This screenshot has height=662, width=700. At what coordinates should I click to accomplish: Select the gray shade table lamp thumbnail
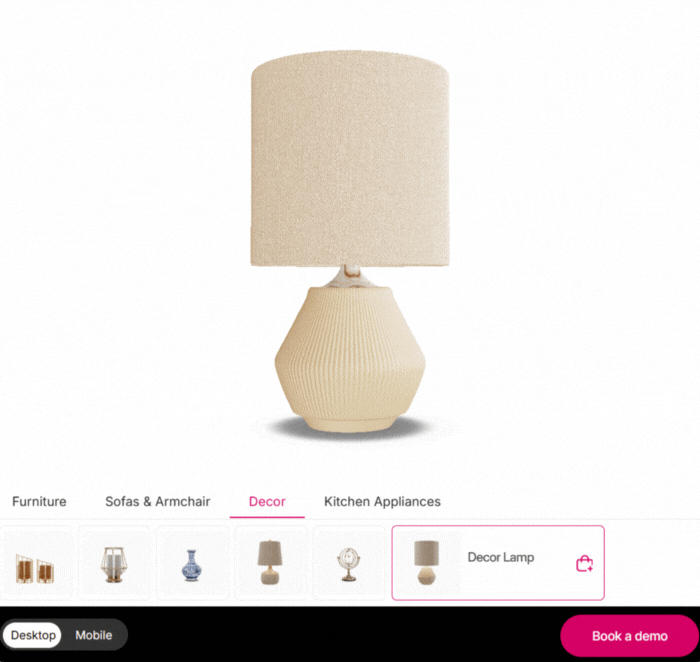pyautogui.click(x=270, y=563)
